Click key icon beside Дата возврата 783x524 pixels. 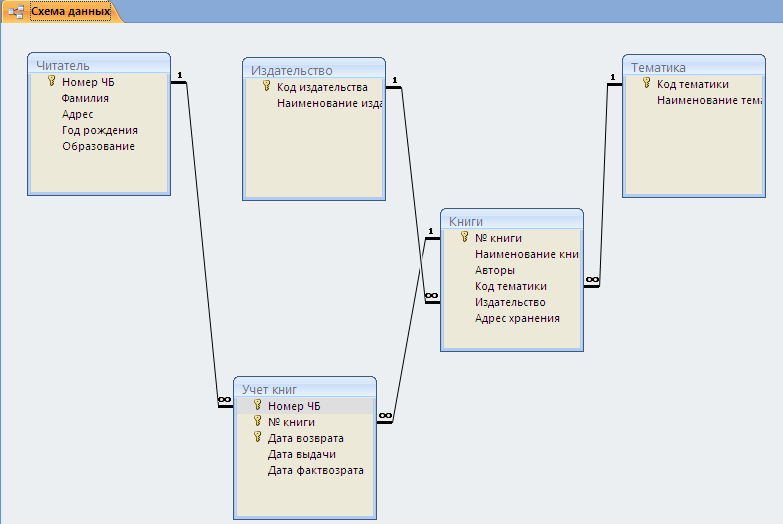coord(258,437)
